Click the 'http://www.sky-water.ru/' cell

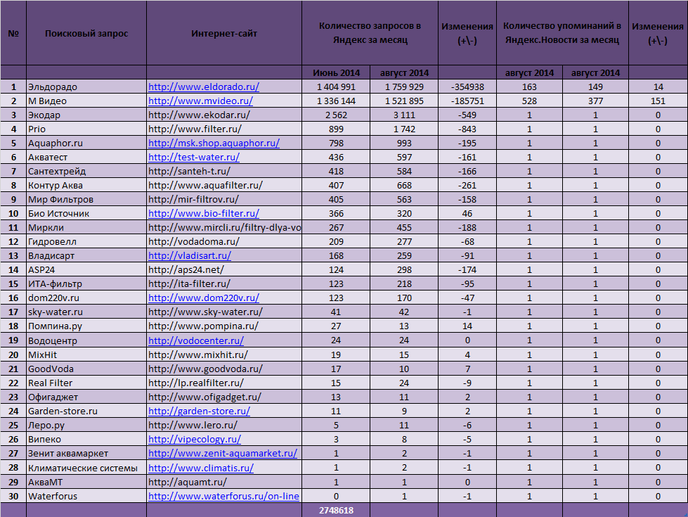[224, 312]
